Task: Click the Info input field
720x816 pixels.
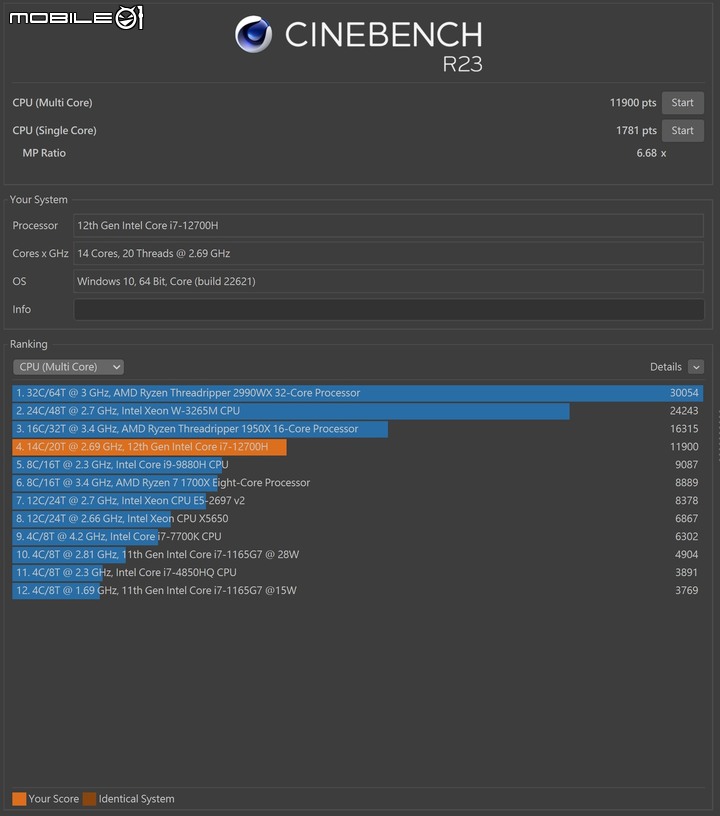Action: tap(389, 310)
